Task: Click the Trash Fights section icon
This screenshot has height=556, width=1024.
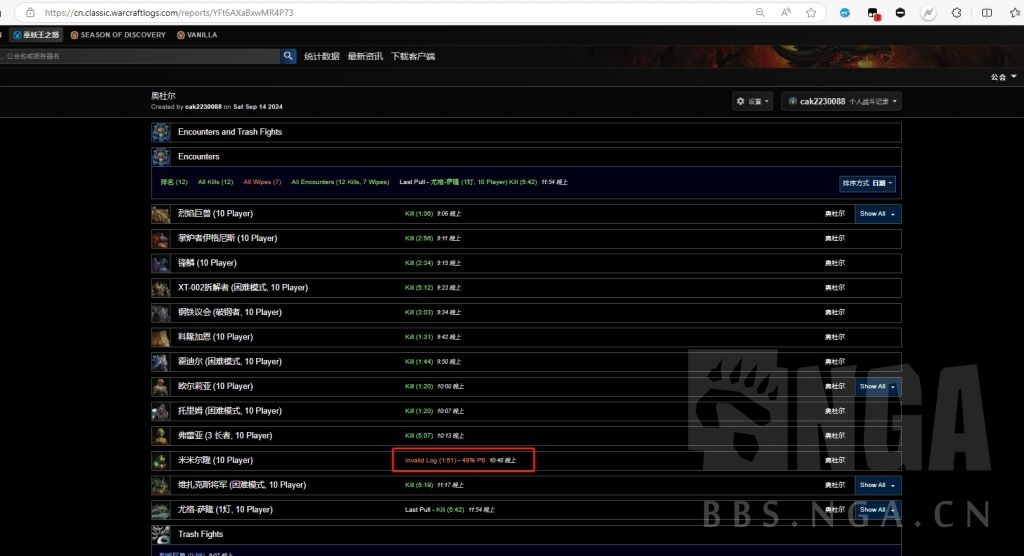Action: [x=161, y=534]
